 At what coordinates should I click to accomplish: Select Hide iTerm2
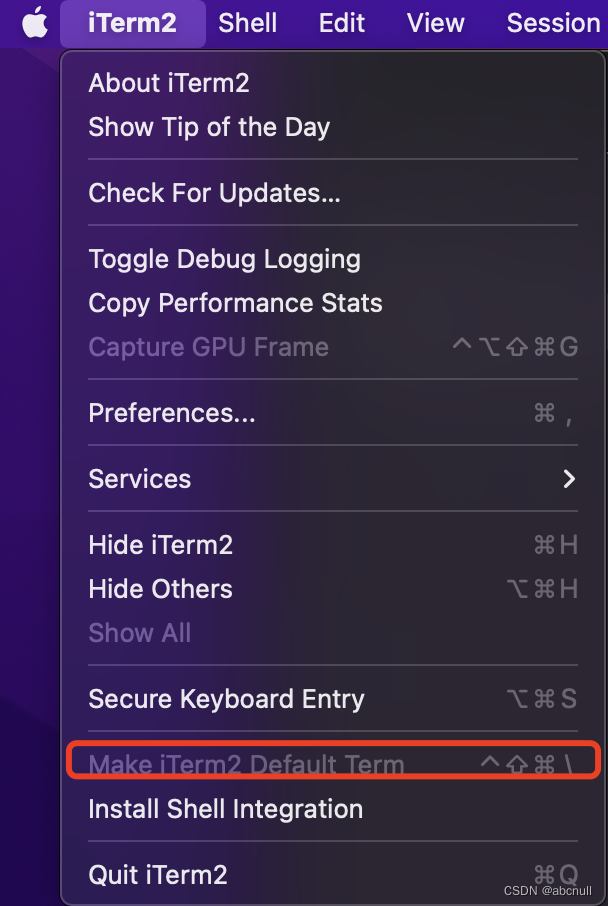point(333,545)
